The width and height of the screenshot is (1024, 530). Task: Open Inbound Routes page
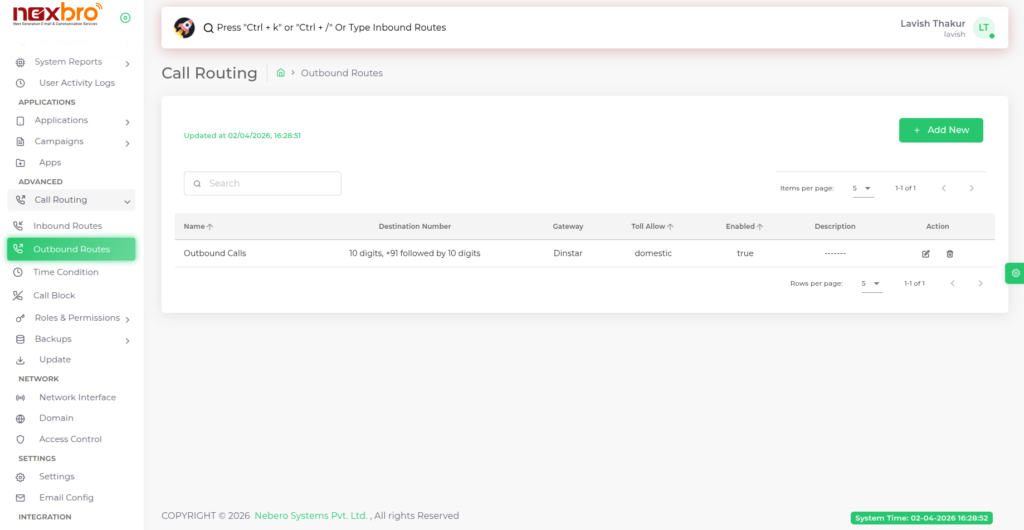pos(67,226)
